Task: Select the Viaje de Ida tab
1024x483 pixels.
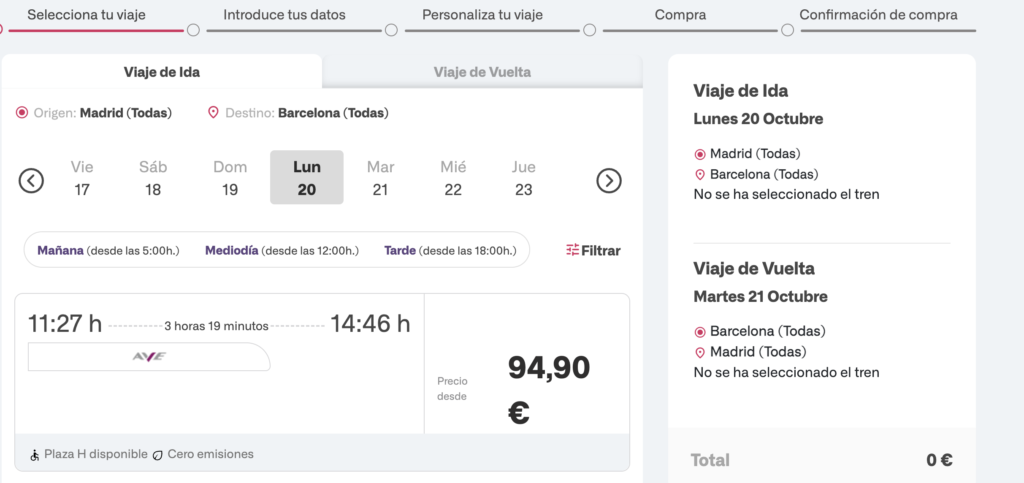Action: pos(162,72)
